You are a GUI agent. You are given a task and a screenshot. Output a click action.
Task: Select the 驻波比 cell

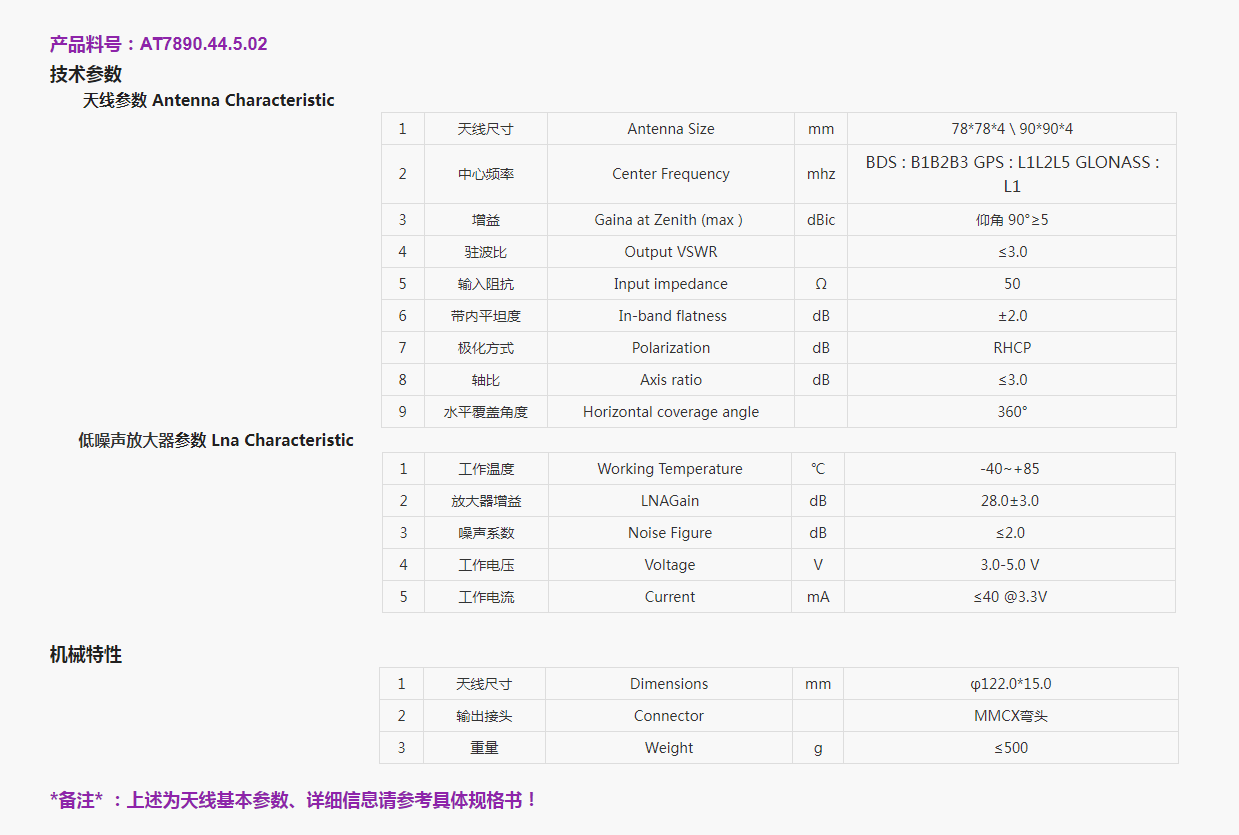pos(486,252)
